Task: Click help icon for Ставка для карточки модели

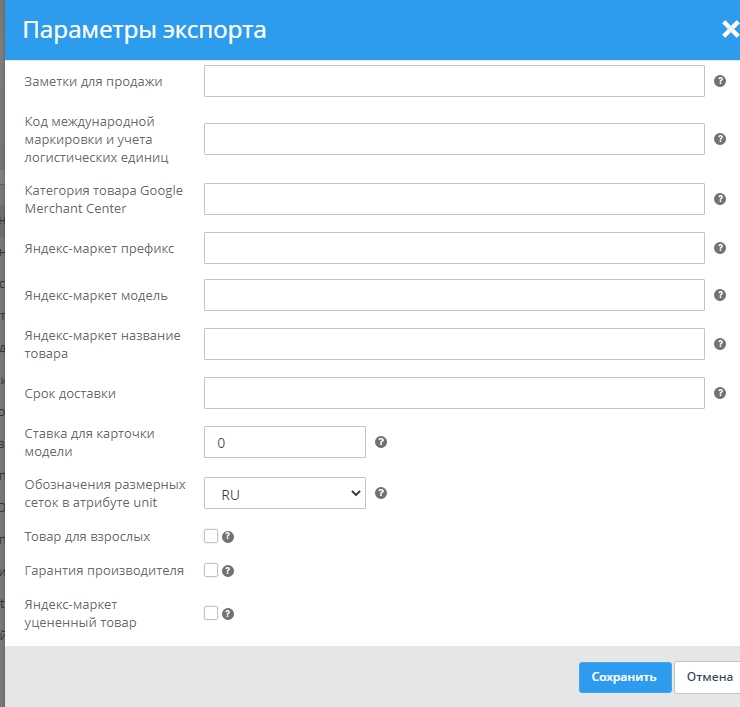Action: click(x=380, y=442)
